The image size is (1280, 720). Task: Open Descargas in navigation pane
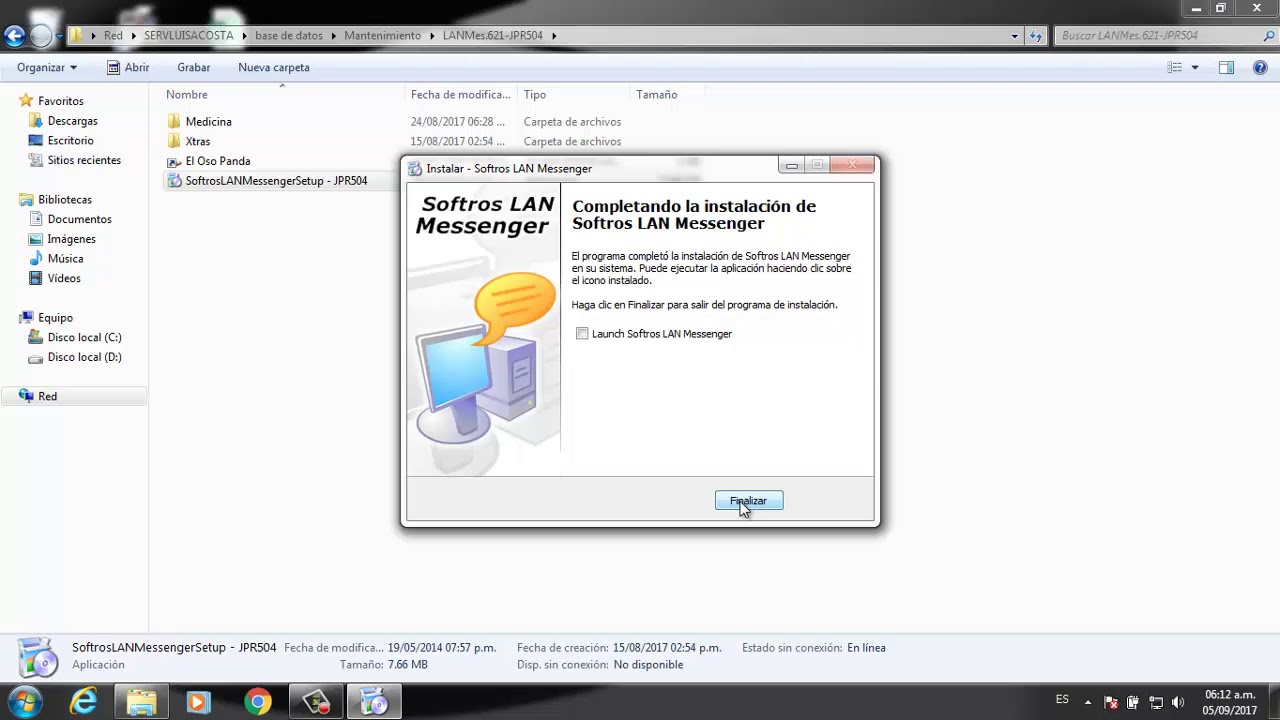point(72,121)
